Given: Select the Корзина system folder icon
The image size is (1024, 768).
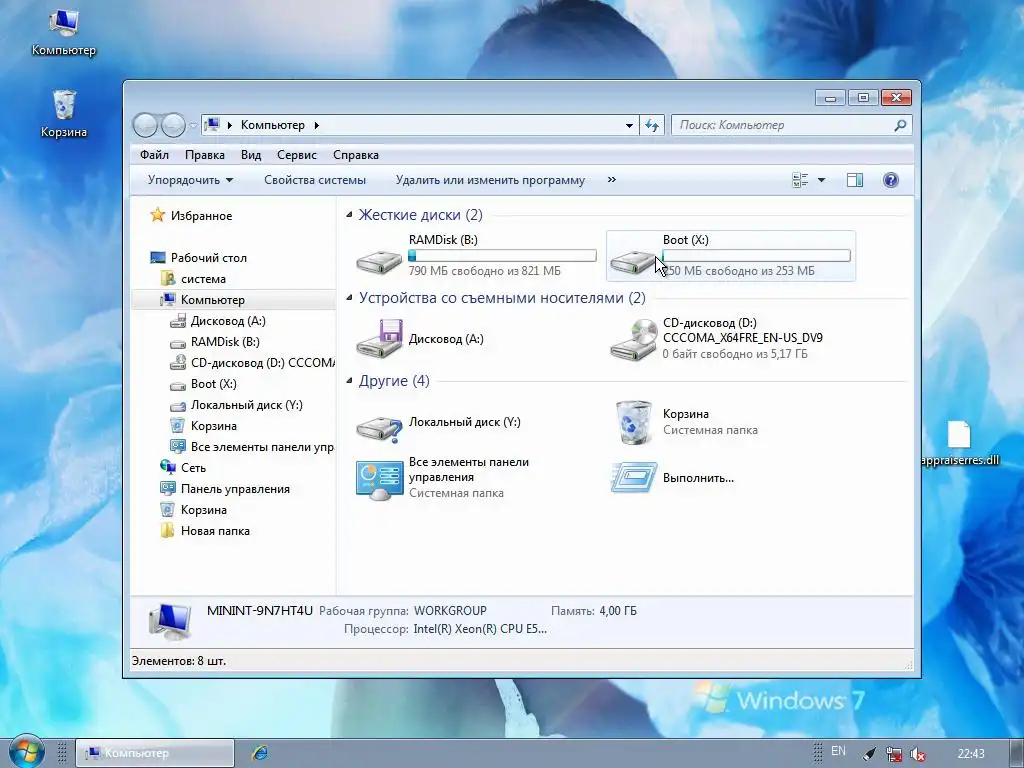Looking at the screenshot, I should pos(633,422).
